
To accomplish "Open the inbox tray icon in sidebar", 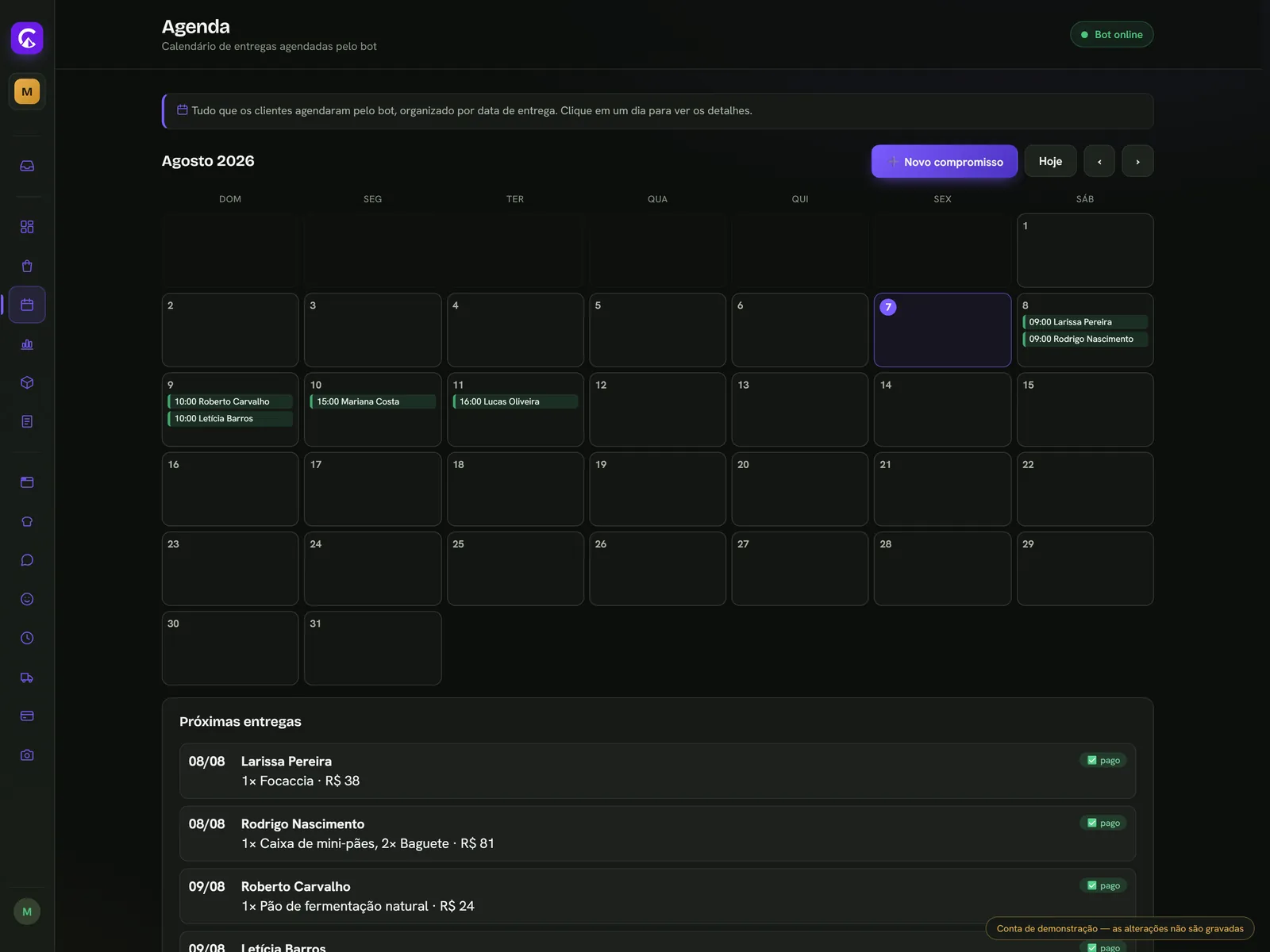I will click(x=27, y=166).
